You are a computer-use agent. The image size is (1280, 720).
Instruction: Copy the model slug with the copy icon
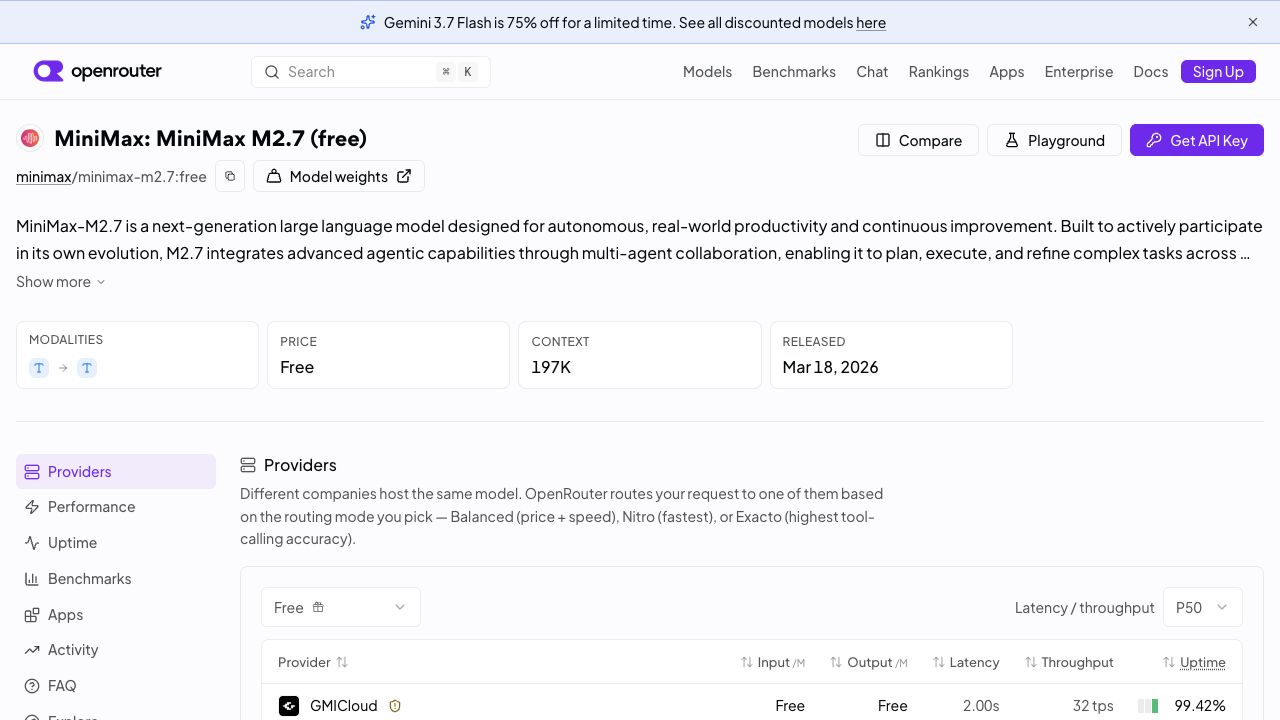coord(230,176)
